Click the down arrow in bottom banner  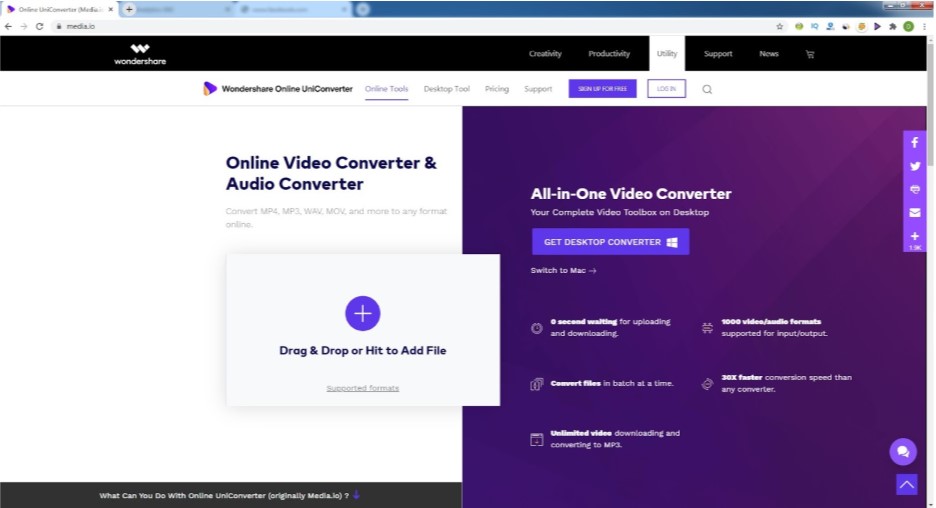click(356, 495)
